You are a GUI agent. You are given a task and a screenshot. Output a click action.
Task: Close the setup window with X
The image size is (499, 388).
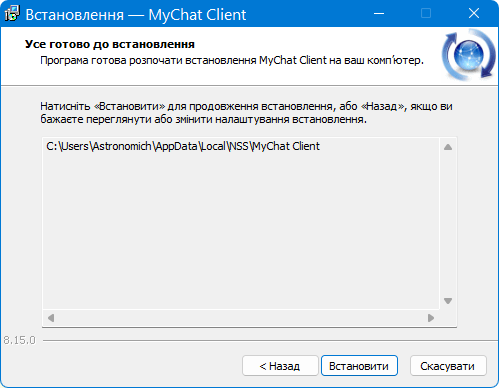pyautogui.click(x=474, y=14)
